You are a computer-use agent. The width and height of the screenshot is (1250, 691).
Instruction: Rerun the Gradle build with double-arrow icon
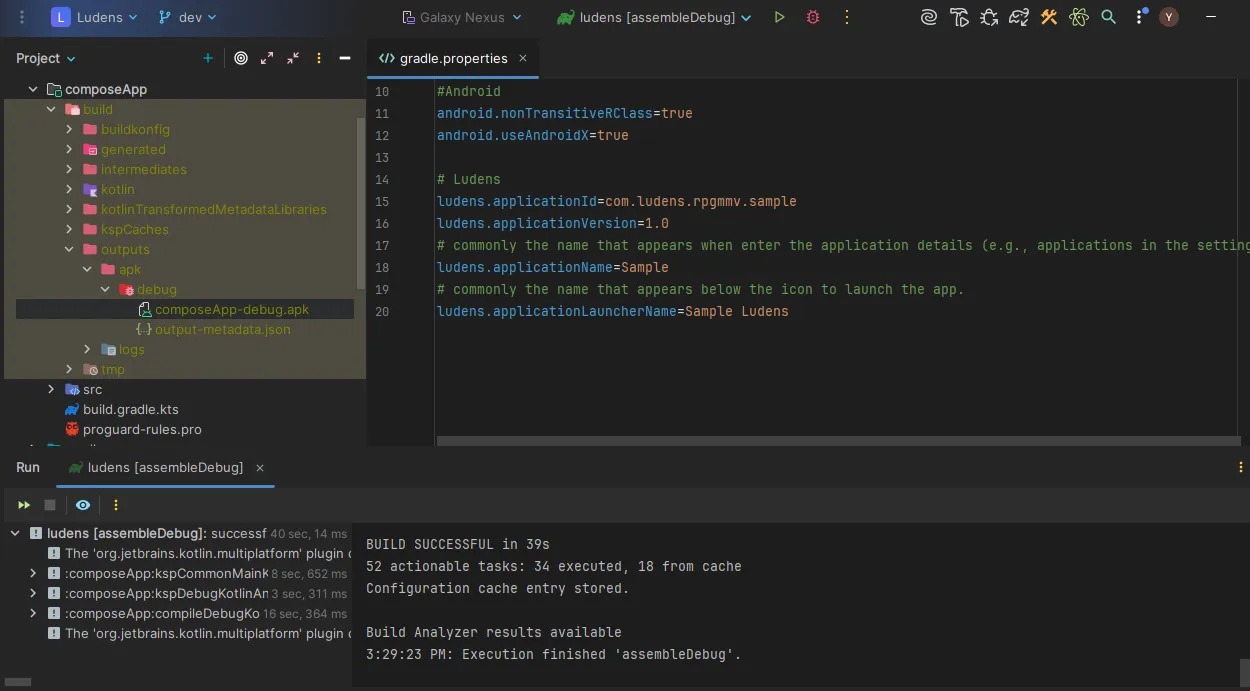coord(24,505)
